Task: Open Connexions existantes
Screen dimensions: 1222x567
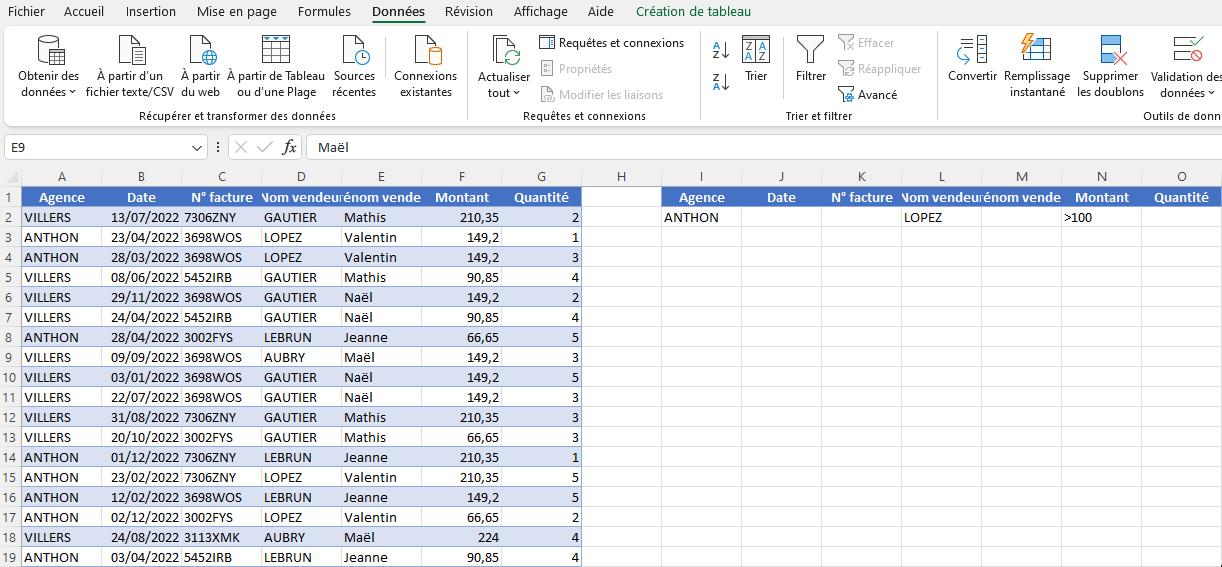Action: (x=426, y=66)
